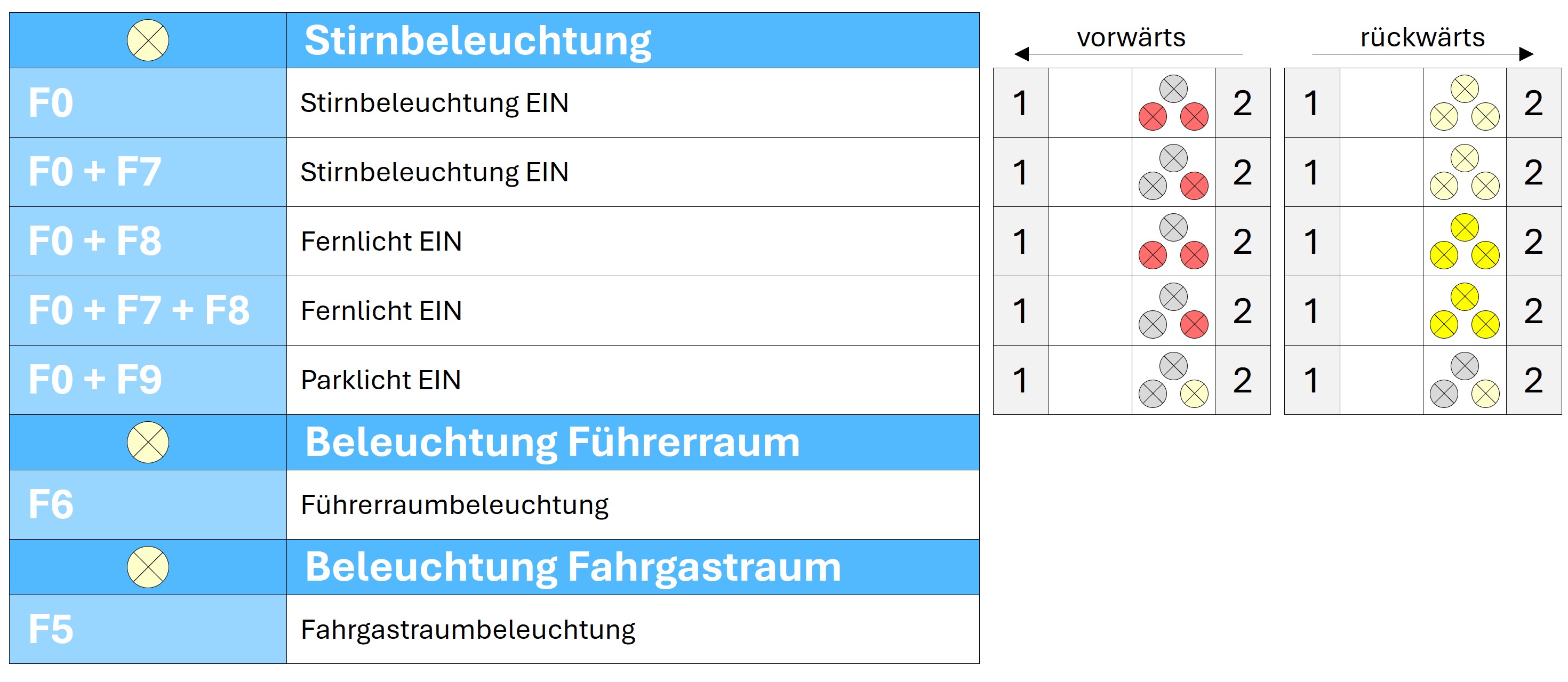Click the rückwärts right-pointing arrow

(x=1526, y=54)
